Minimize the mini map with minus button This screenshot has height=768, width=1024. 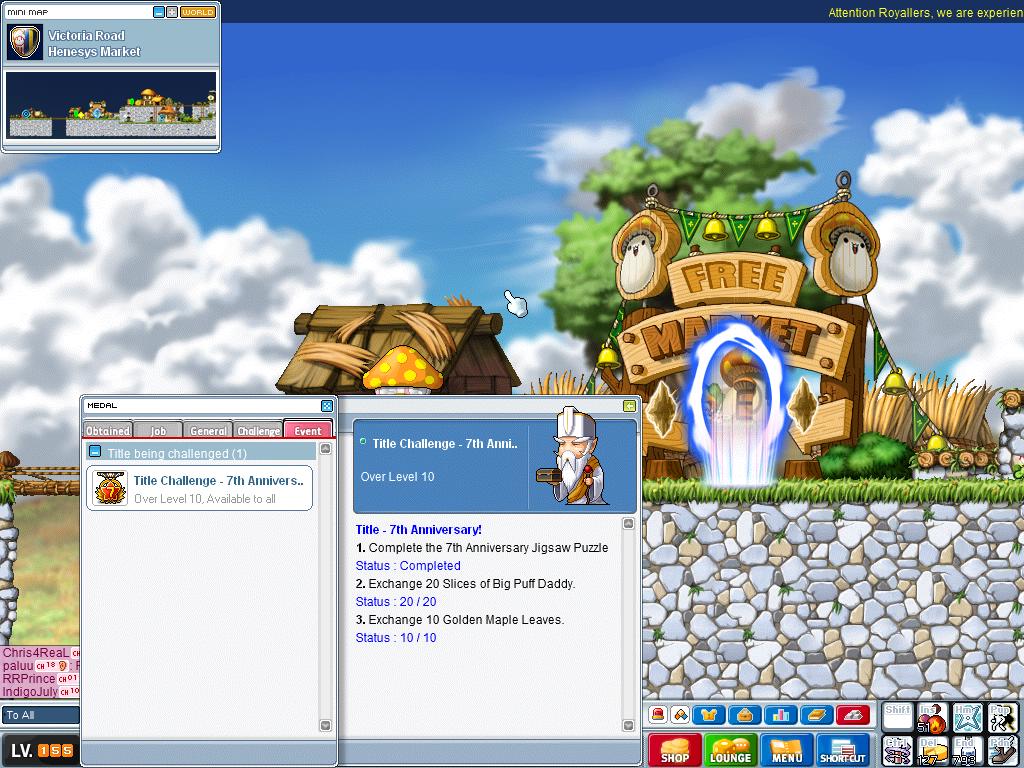[x=159, y=12]
